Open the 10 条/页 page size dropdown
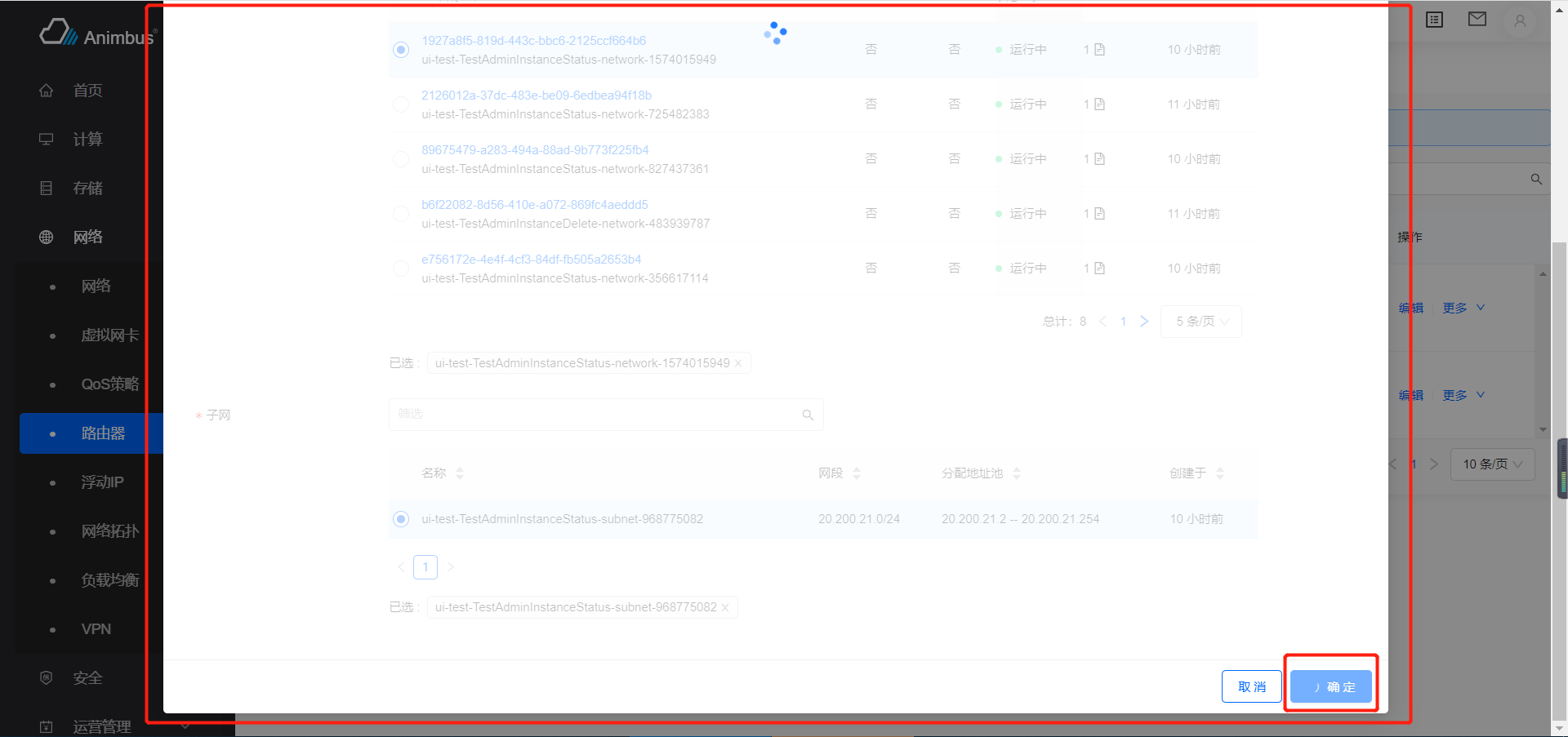Screen dimensions: 1568x737 (1491, 464)
